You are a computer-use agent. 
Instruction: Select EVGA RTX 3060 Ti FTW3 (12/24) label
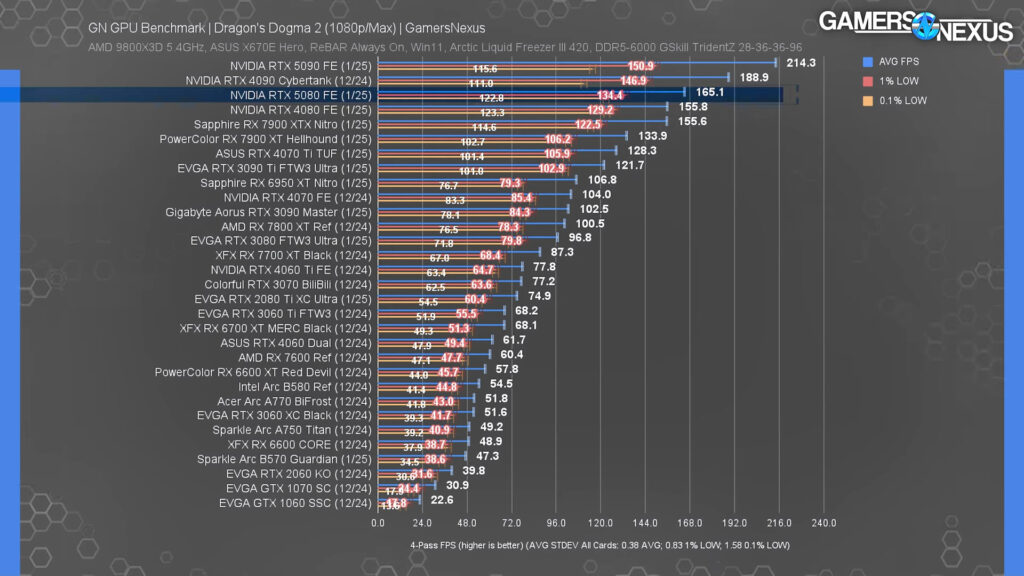tap(284, 314)
